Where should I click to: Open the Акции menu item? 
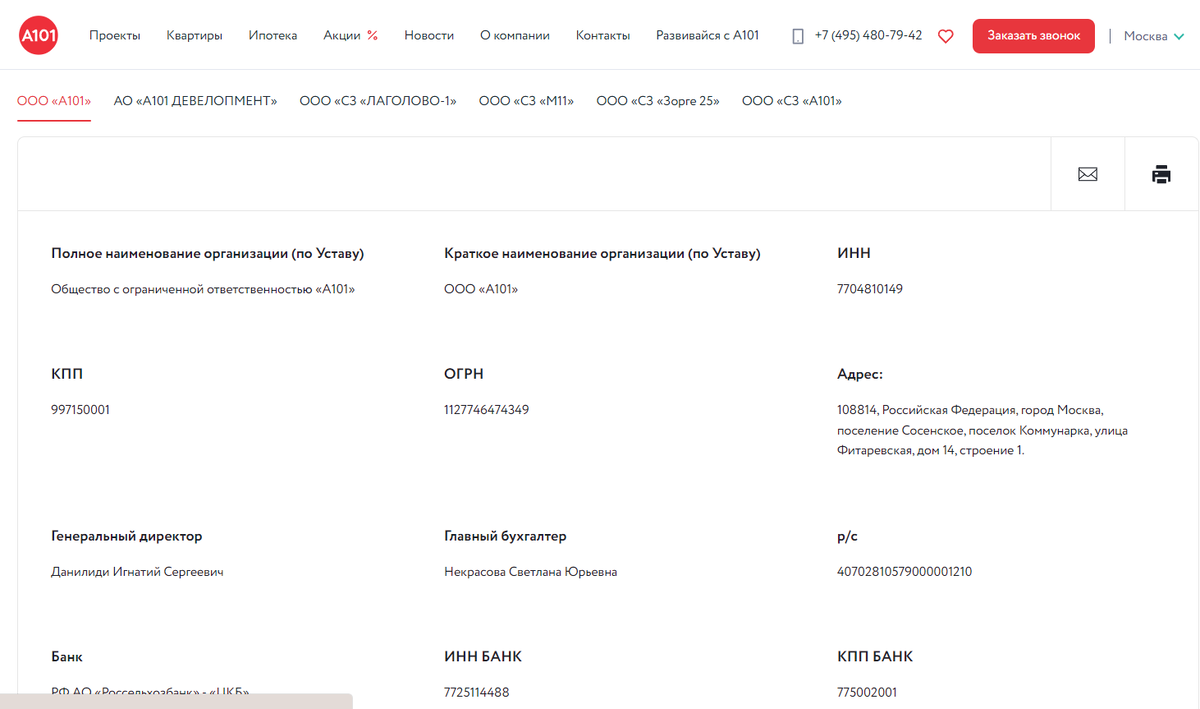coord(342,35)
